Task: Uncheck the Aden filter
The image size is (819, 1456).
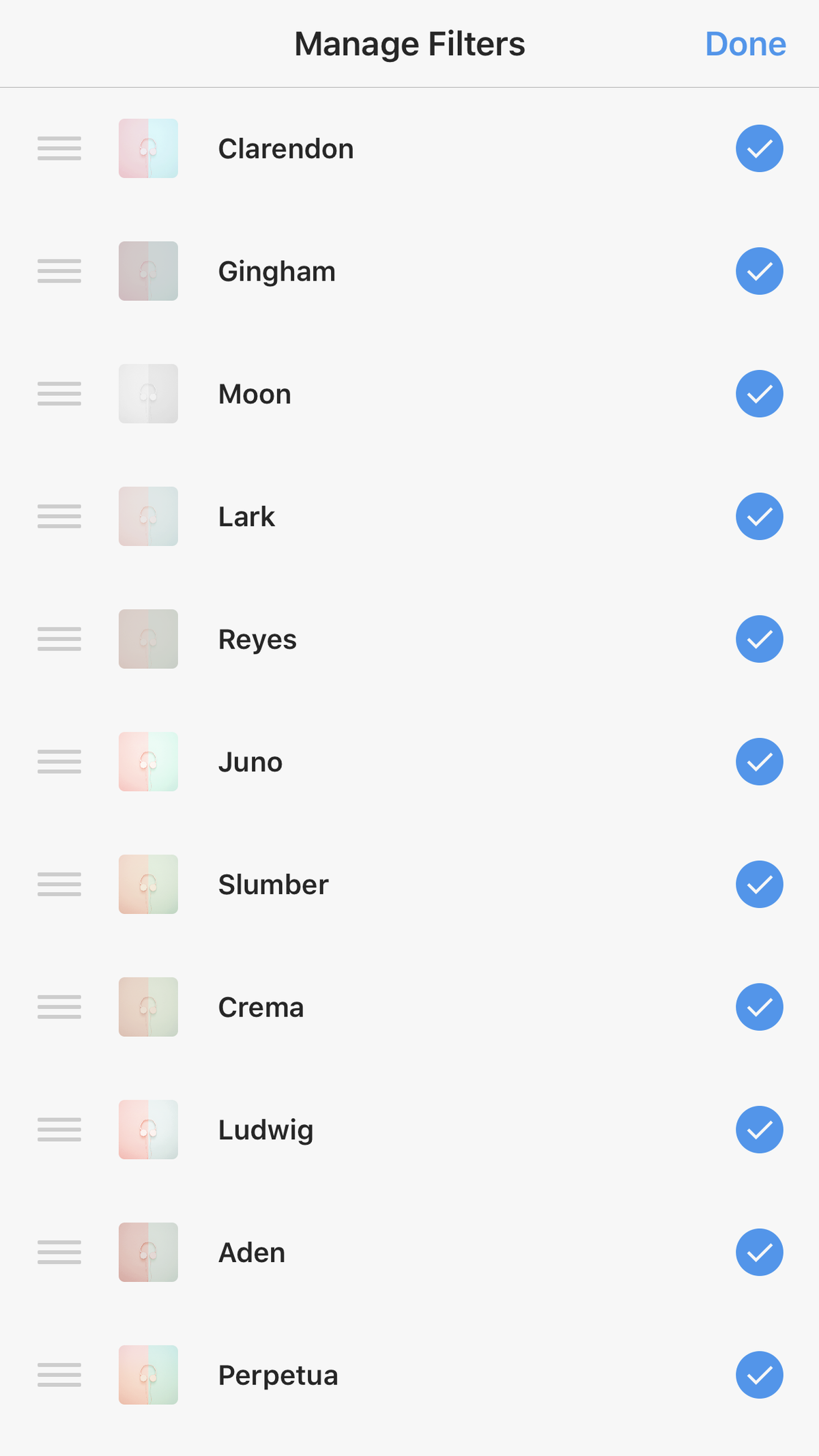Action: pos(759,1252)
